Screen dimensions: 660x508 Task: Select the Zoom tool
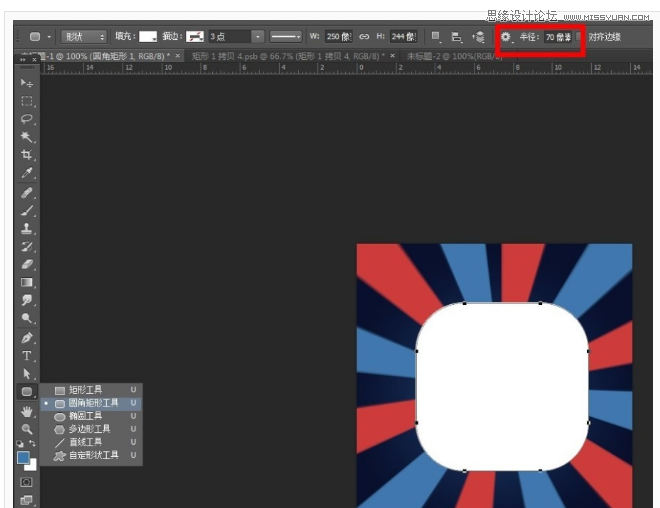[27, 429]
